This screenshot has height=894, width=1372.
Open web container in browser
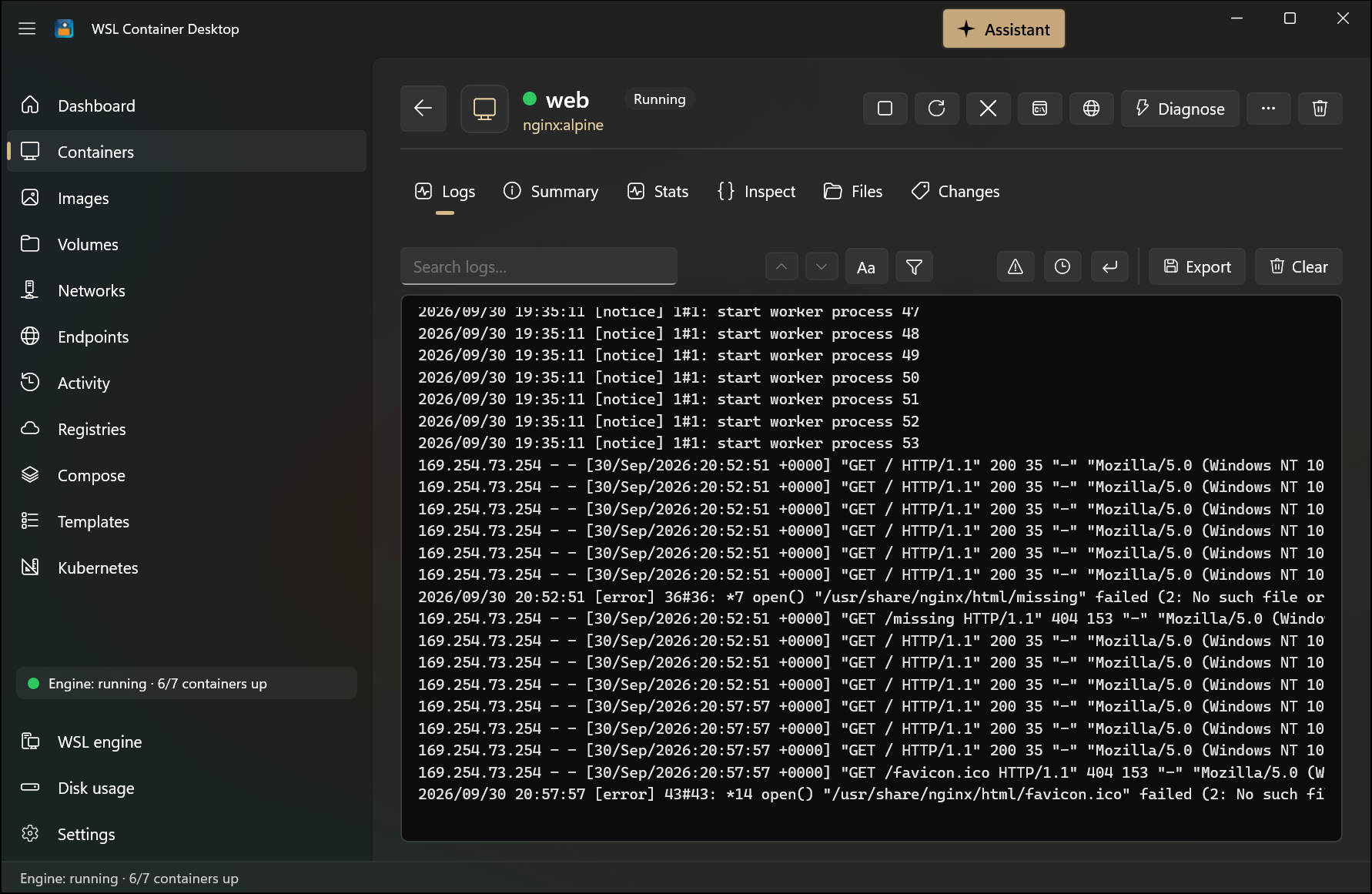coord(1091,109)
